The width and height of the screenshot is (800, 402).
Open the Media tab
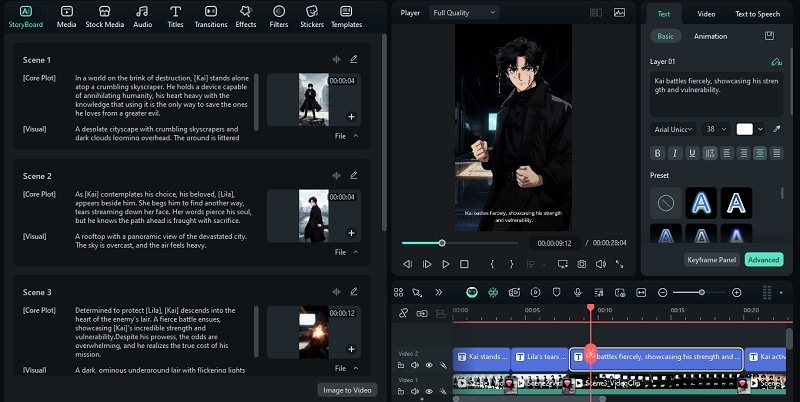[x=66, y=17]
